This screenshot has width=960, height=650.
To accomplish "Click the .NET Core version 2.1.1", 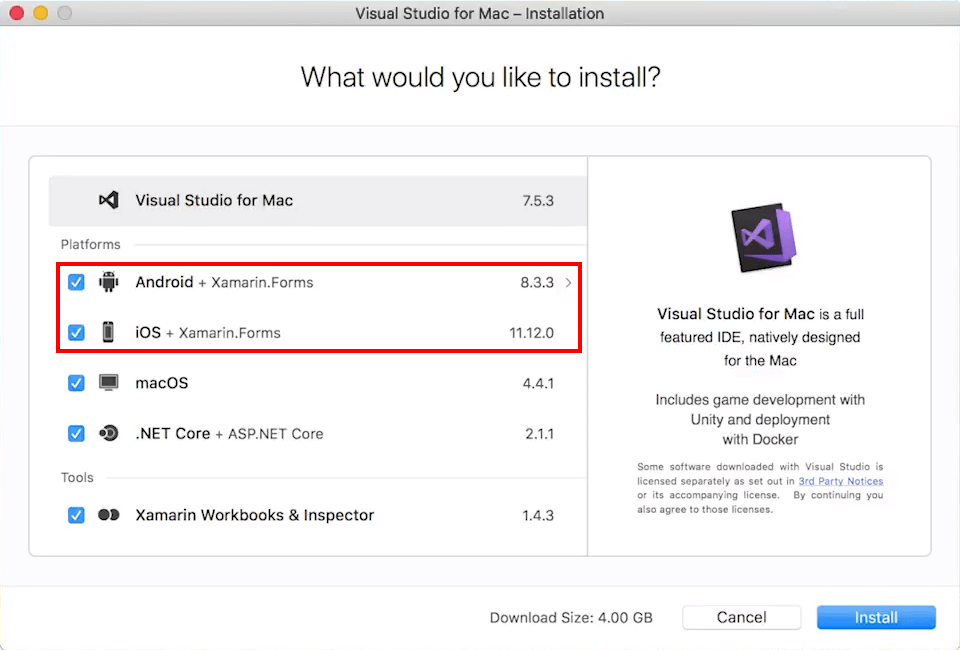I will (539, 433).
